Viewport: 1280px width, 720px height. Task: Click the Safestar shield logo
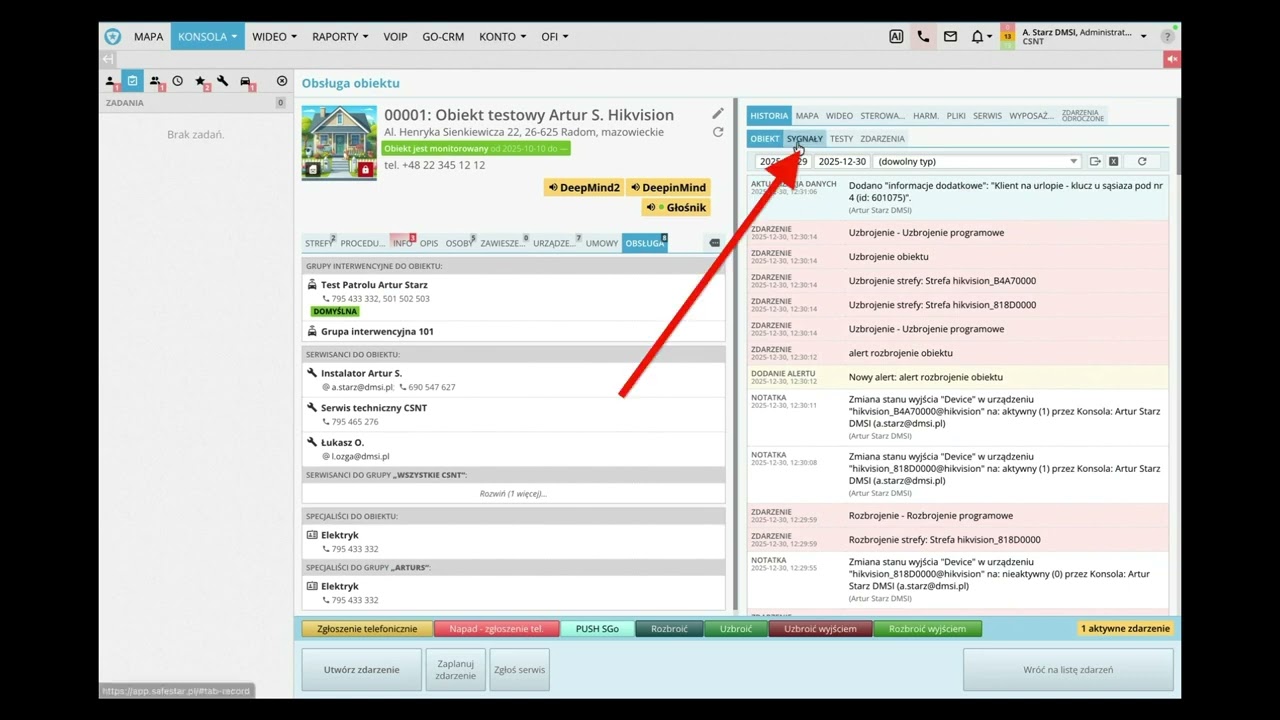[112, 36]
